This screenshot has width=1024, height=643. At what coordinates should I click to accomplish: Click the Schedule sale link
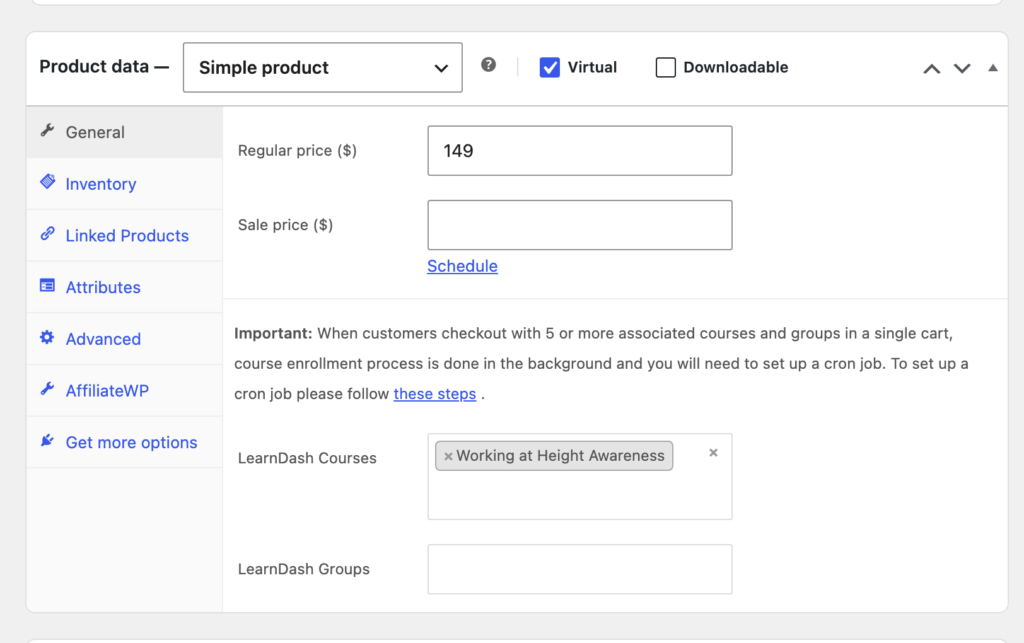click(x=462, y=266)
